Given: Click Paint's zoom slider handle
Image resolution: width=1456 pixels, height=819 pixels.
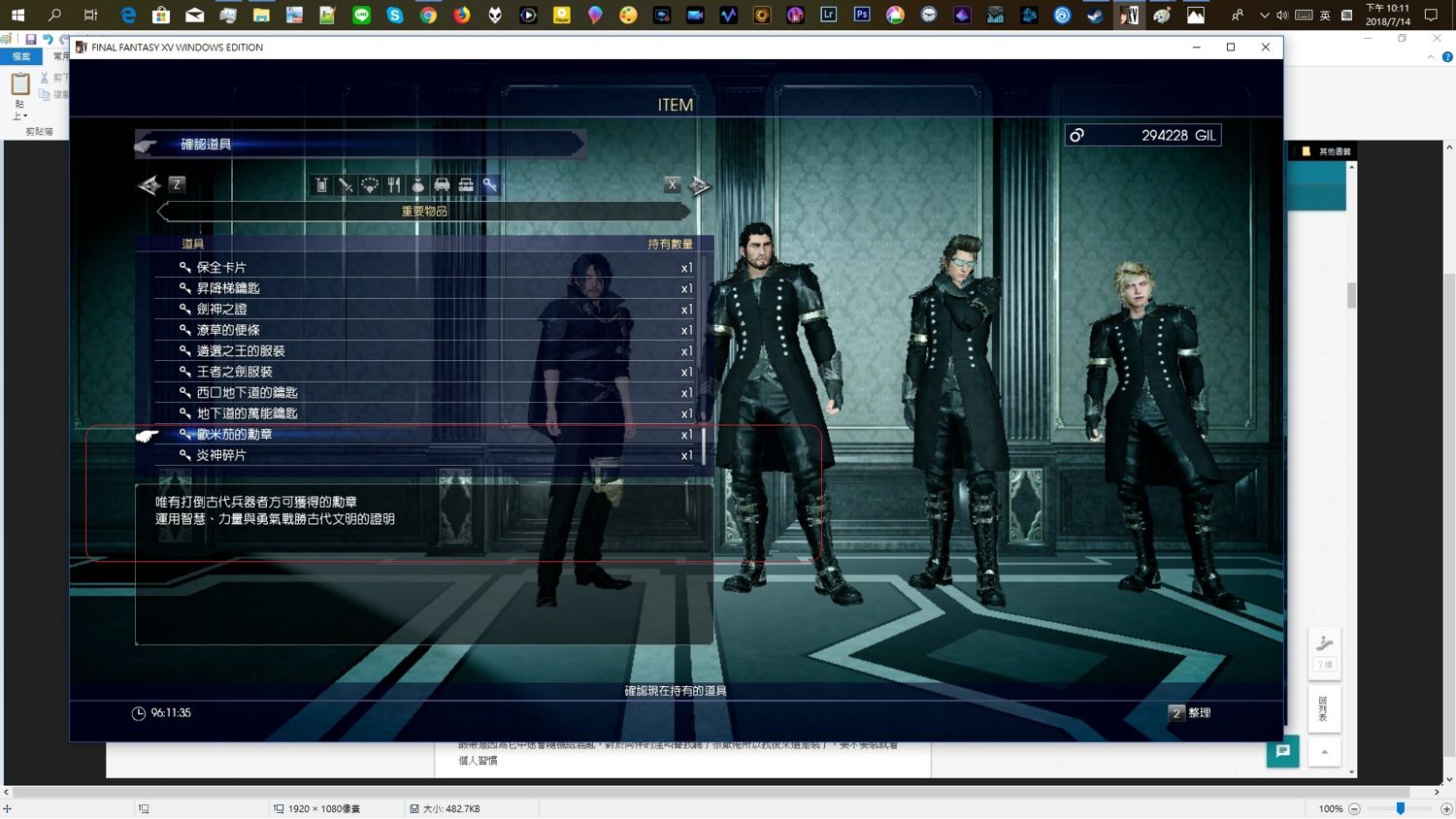Looking at the screenshot, I should pos(1400,808).
